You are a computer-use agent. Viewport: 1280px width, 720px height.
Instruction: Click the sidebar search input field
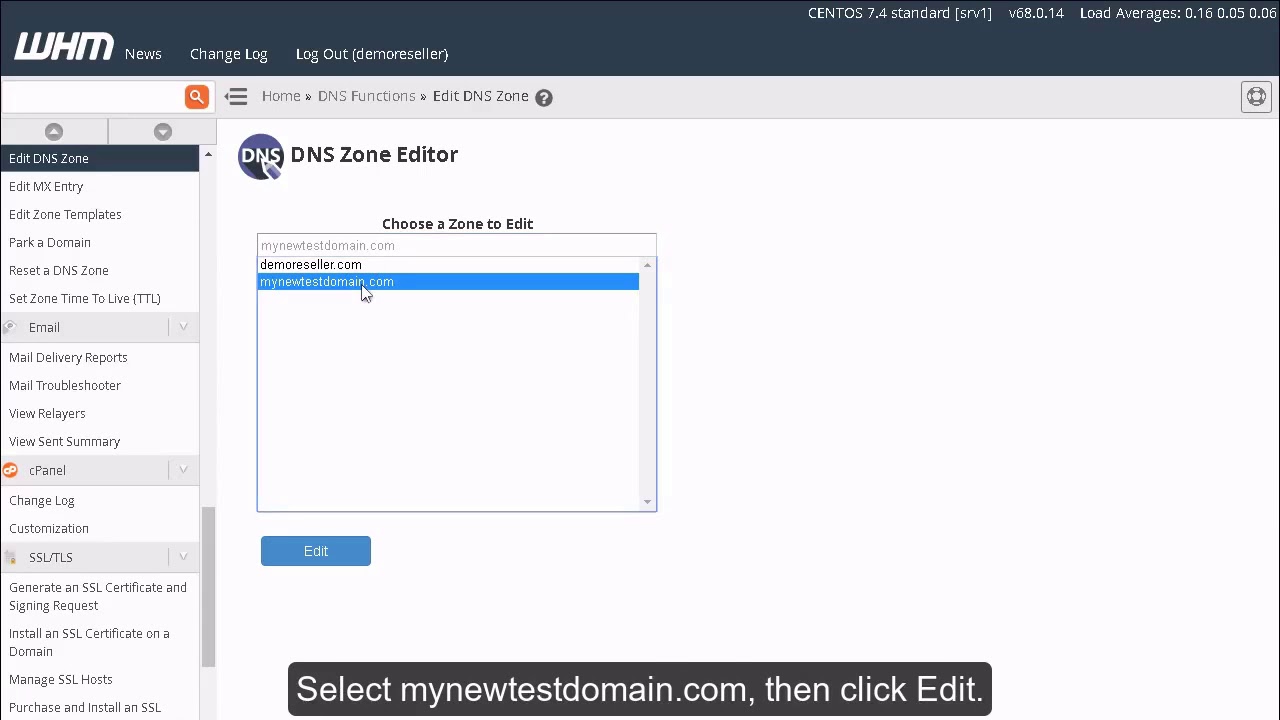pyautogui.click(x=92, y=97)
